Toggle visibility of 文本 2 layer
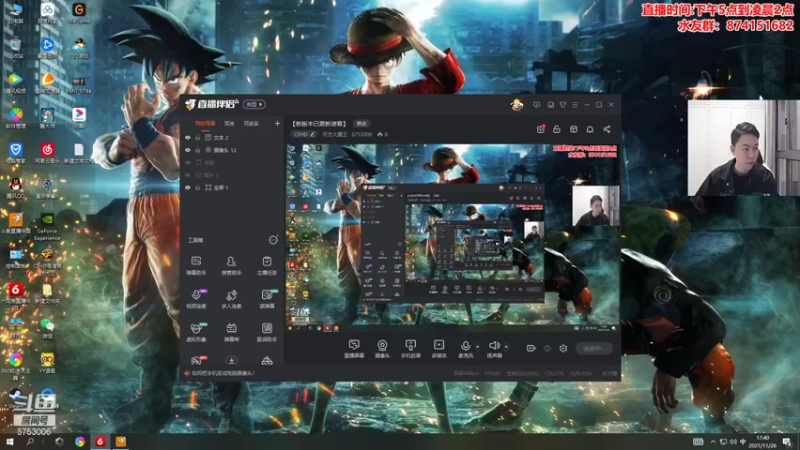800x450 pixels. point(188,138)
